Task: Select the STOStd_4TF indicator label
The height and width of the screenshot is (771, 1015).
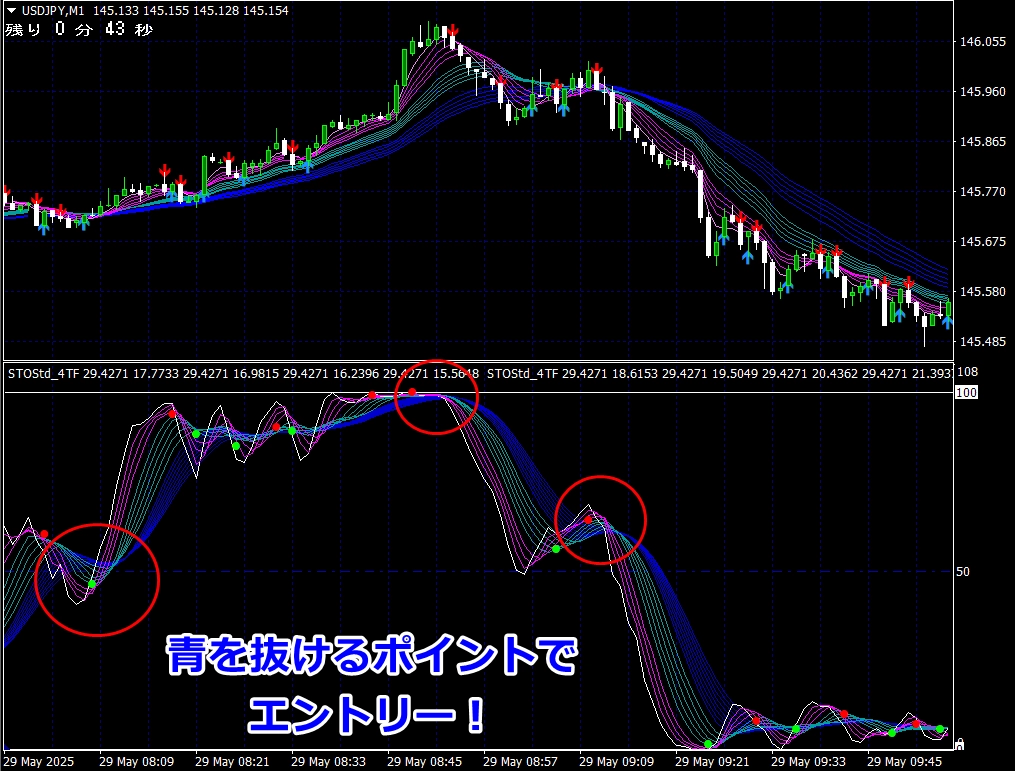Action: click(x=44, y=373)
